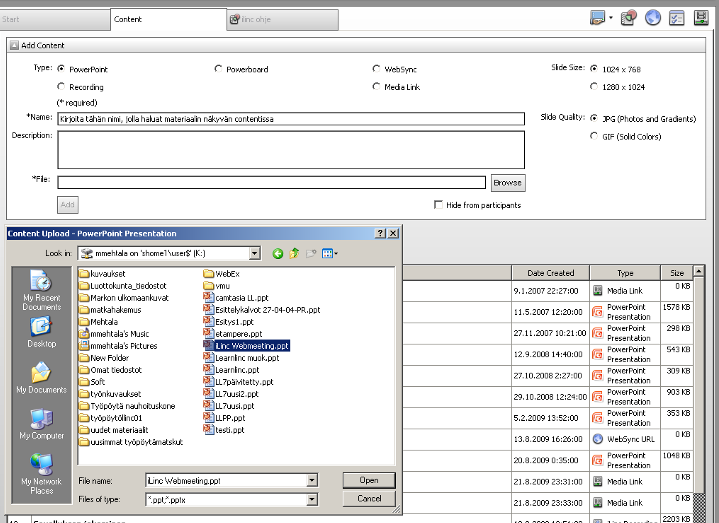Image resolution: width=719 pixels, height=523 pixels.
Task: Sort by Date Created column header
Action: 550,273
